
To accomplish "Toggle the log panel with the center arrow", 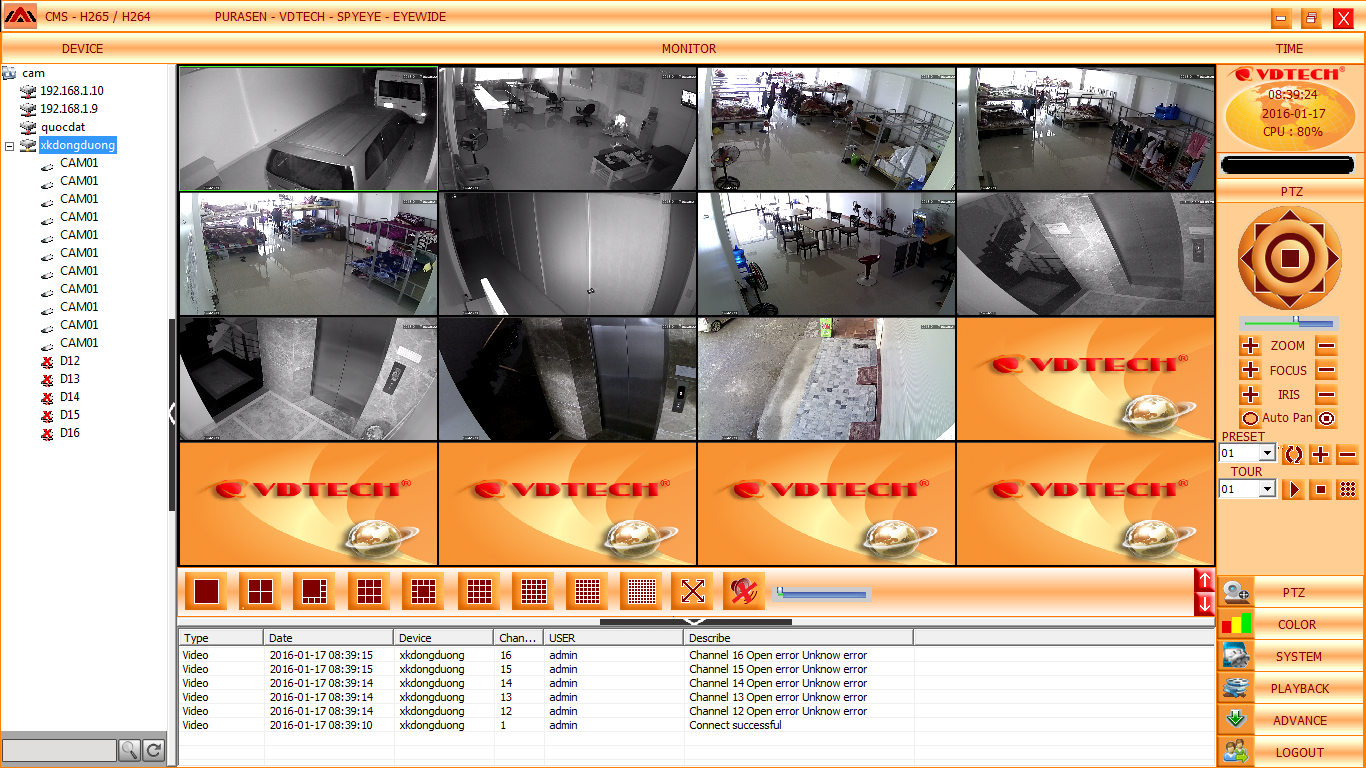I will (696, 622).
